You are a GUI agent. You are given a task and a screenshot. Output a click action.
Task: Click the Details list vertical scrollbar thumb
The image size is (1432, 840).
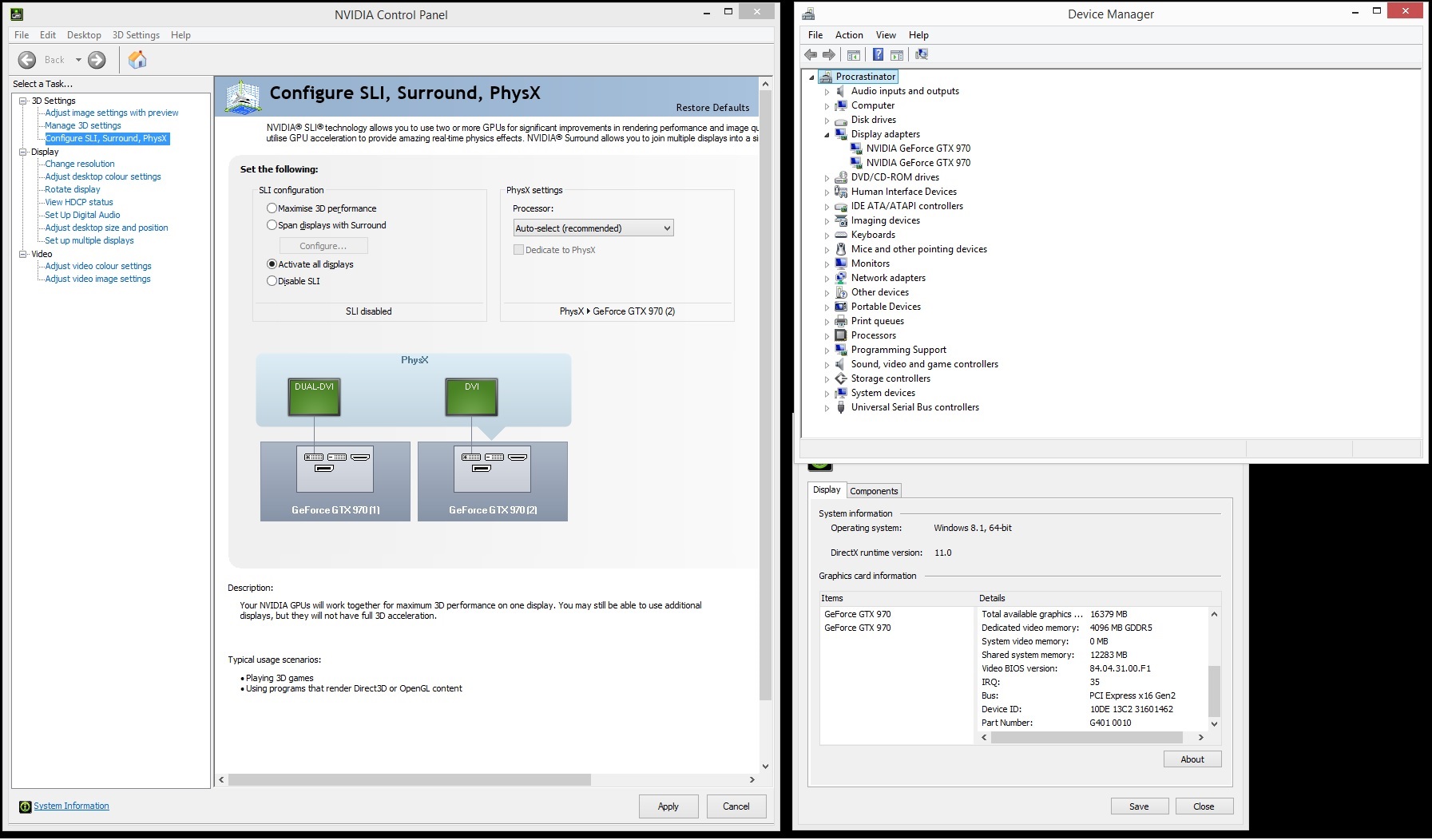pyautogui.click(x=1214, y=691)
